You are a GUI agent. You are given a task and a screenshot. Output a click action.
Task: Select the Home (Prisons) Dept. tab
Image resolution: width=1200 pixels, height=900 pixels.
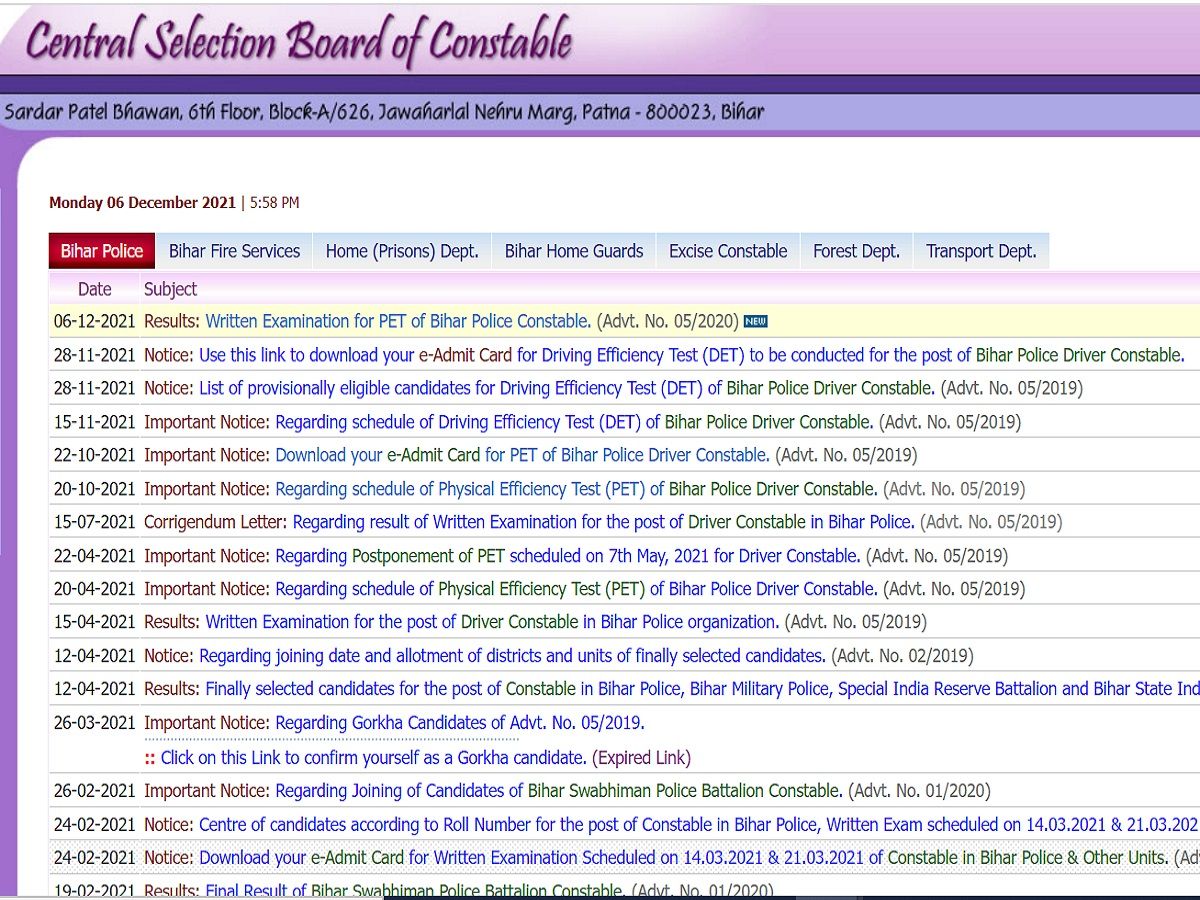tap(402, 251)
